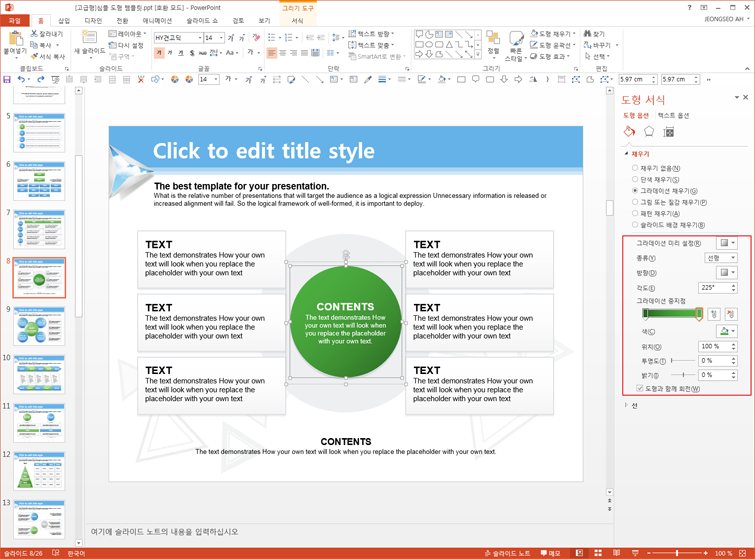Select Effects pentagon icon in format pane
755x559 pixels.
click(x=649, y=131)
